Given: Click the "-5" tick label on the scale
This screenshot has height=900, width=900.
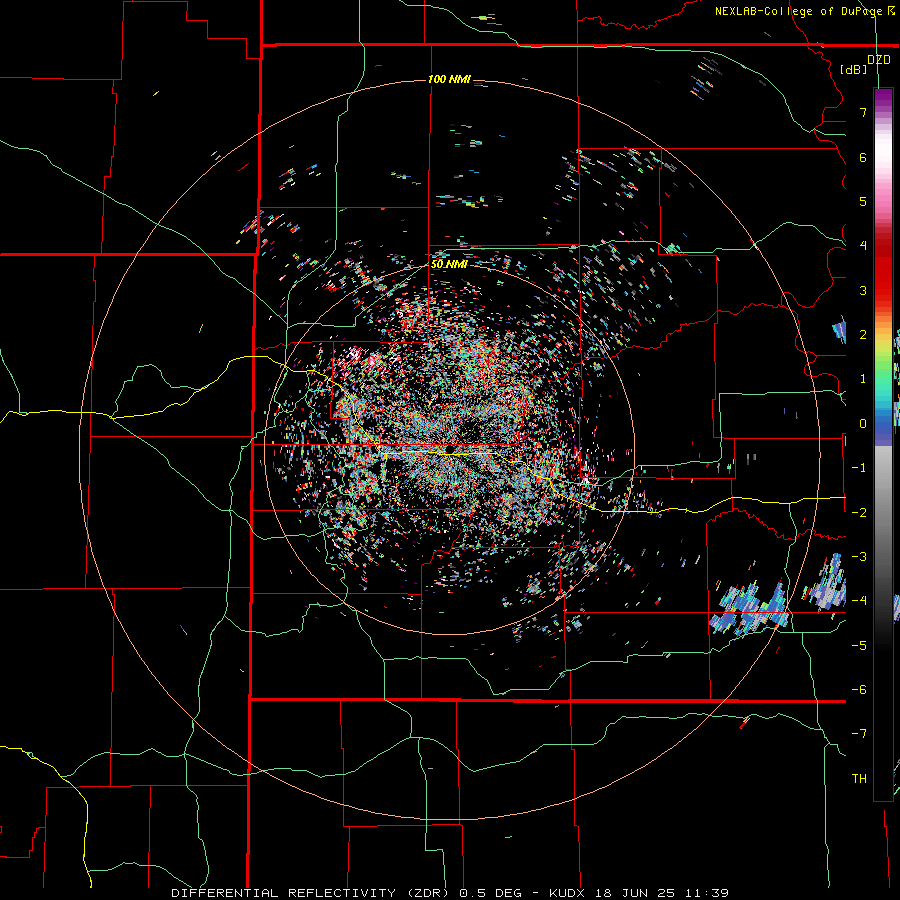Looking at the screenshot, I should coord(859,645).
